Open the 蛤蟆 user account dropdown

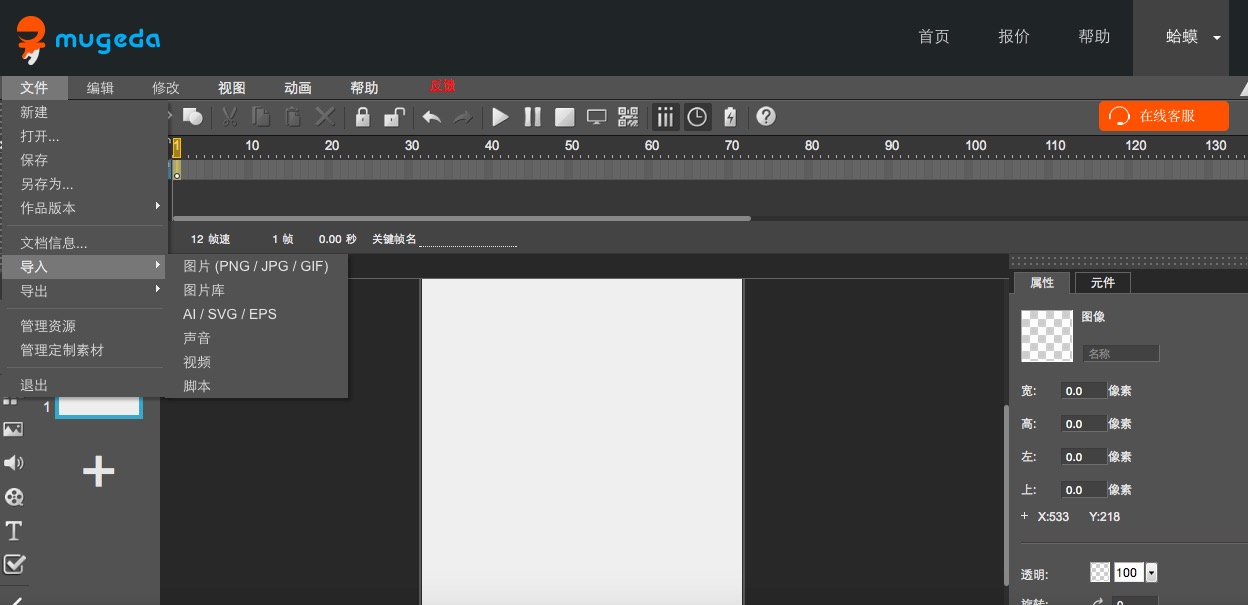1181,37
